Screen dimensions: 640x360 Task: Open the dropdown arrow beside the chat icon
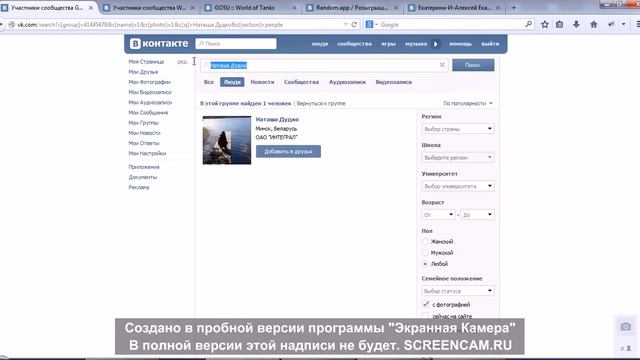pos(623,24)
